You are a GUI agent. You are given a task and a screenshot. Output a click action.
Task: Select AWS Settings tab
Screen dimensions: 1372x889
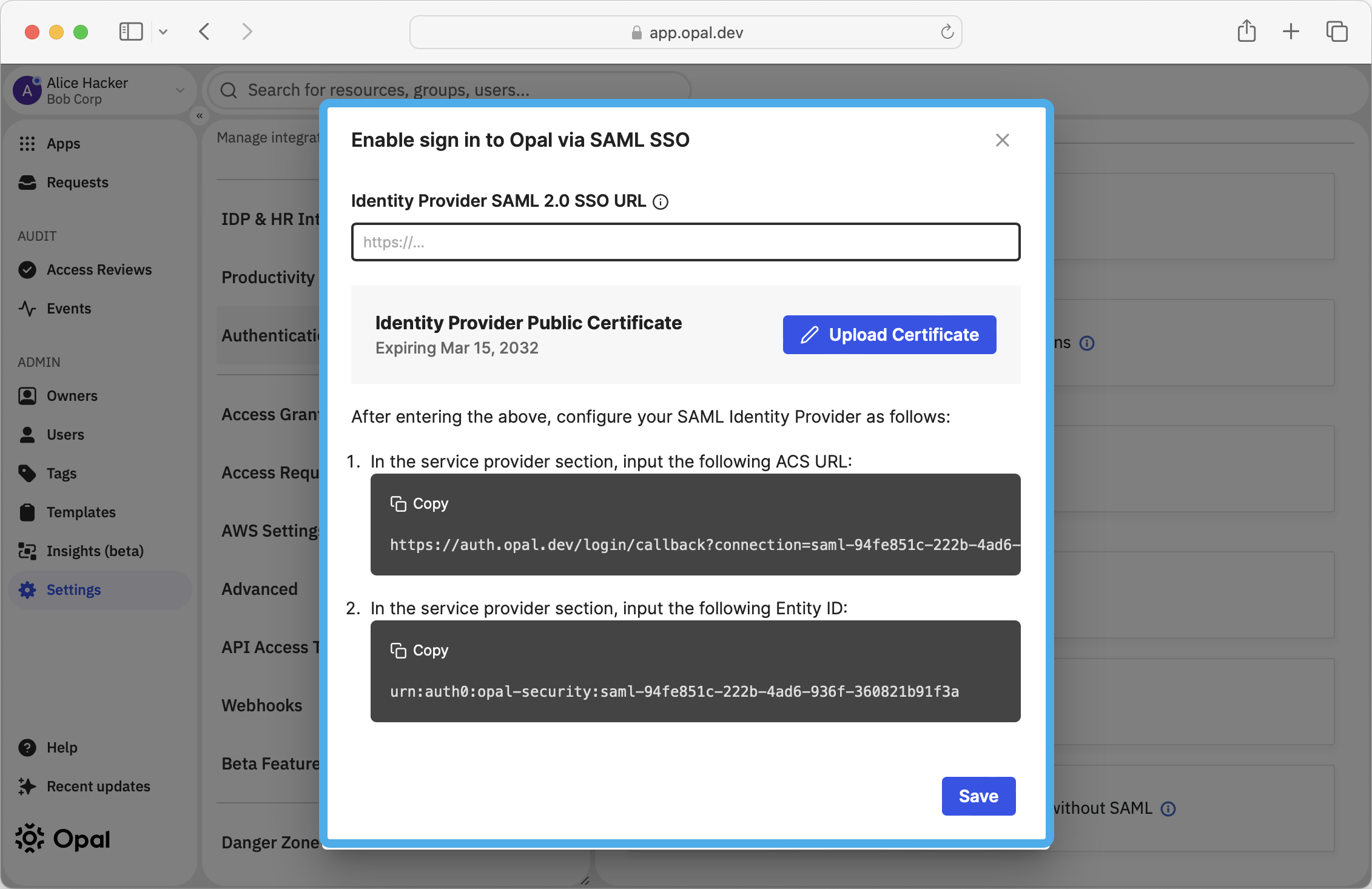pos(269,531)
